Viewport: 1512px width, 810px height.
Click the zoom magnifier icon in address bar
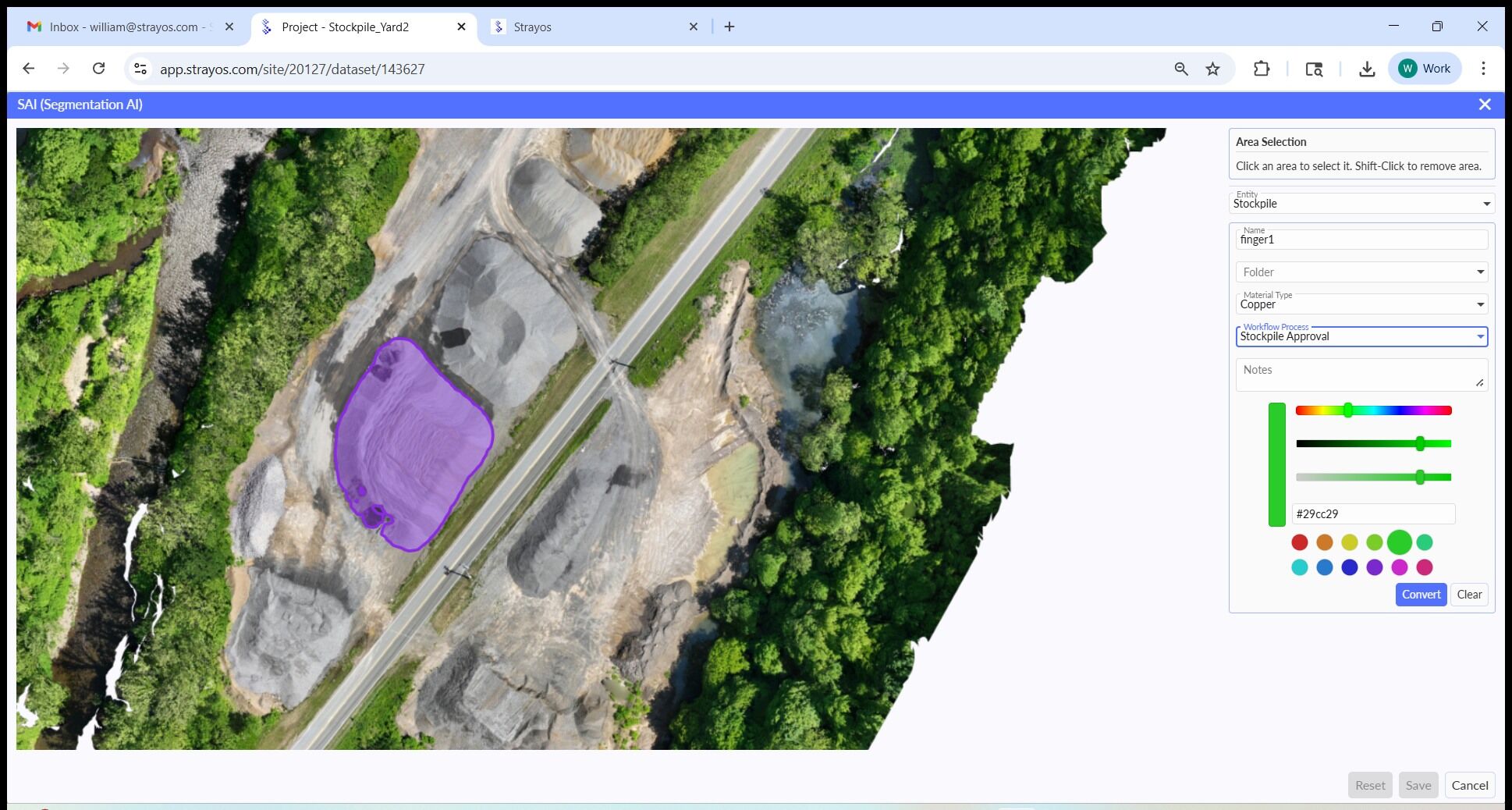pyautogui.click(x=1180, y=69)
